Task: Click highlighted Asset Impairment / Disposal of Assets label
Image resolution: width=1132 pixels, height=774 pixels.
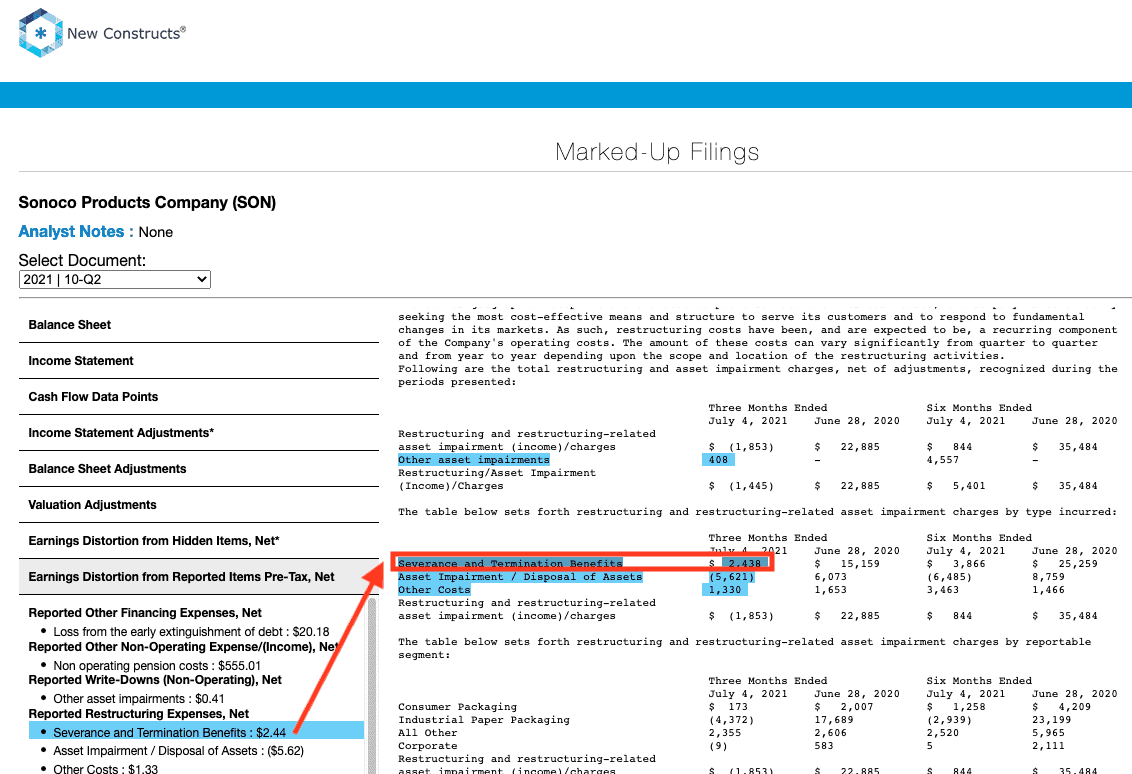Action: [520, 577]
